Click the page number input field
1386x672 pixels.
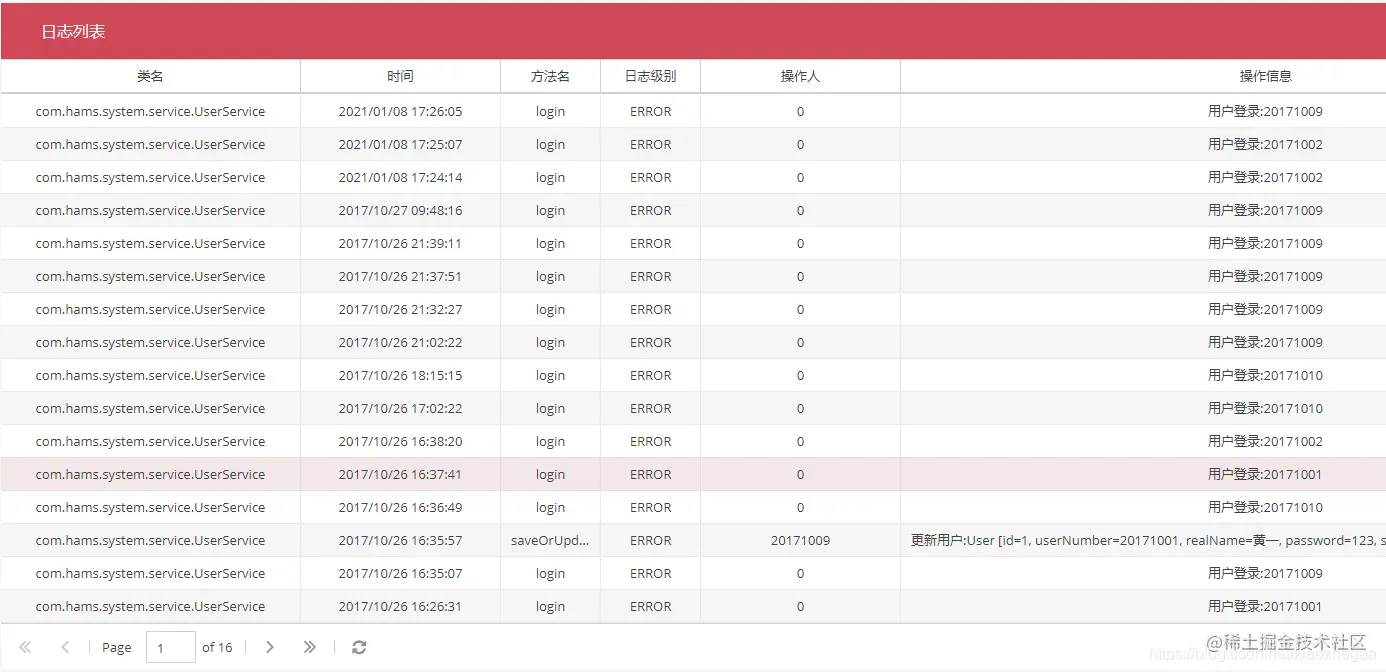pyautogui.click(x=171, y=647)
